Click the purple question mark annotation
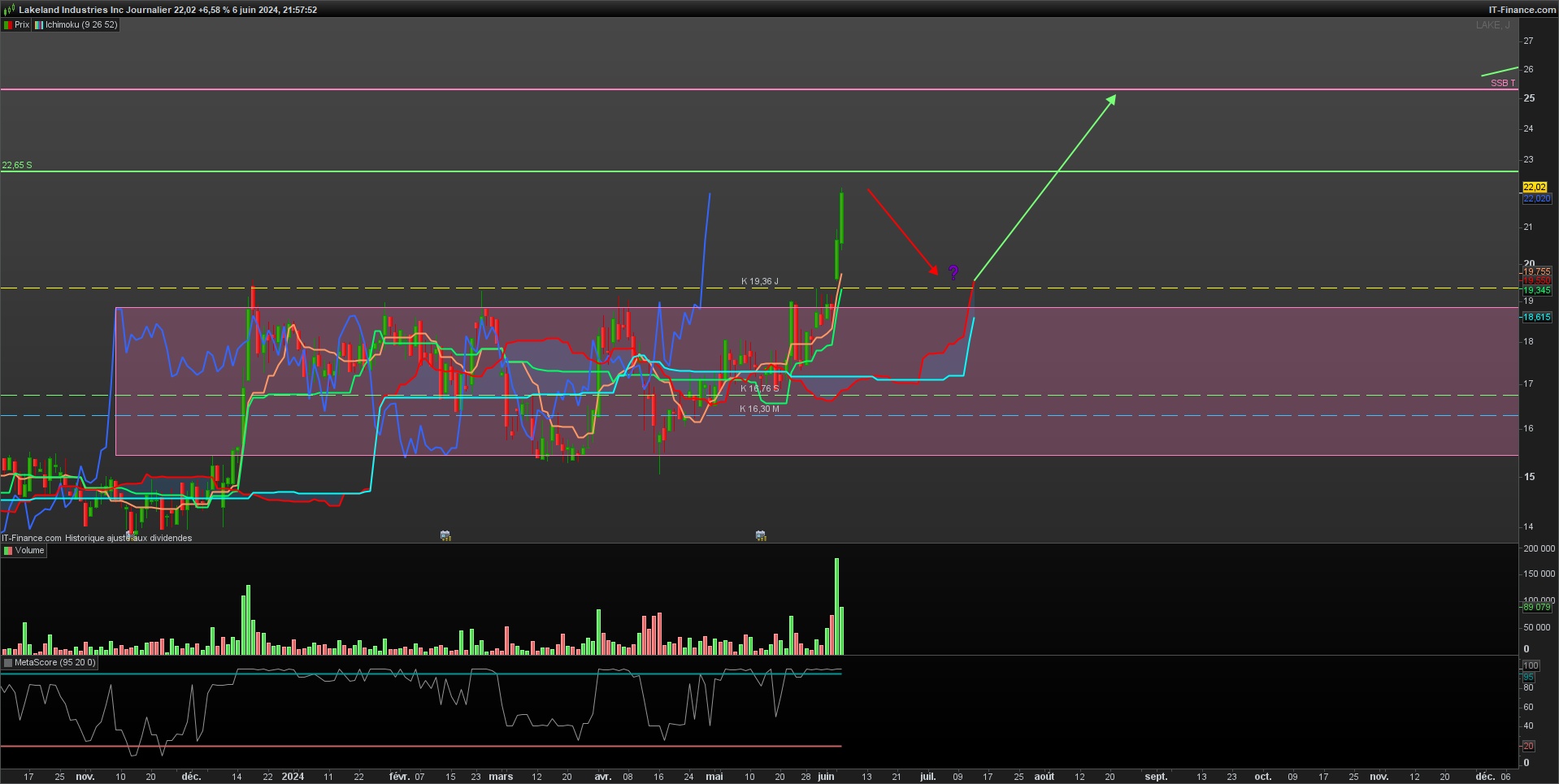 (x=953, y=272)
